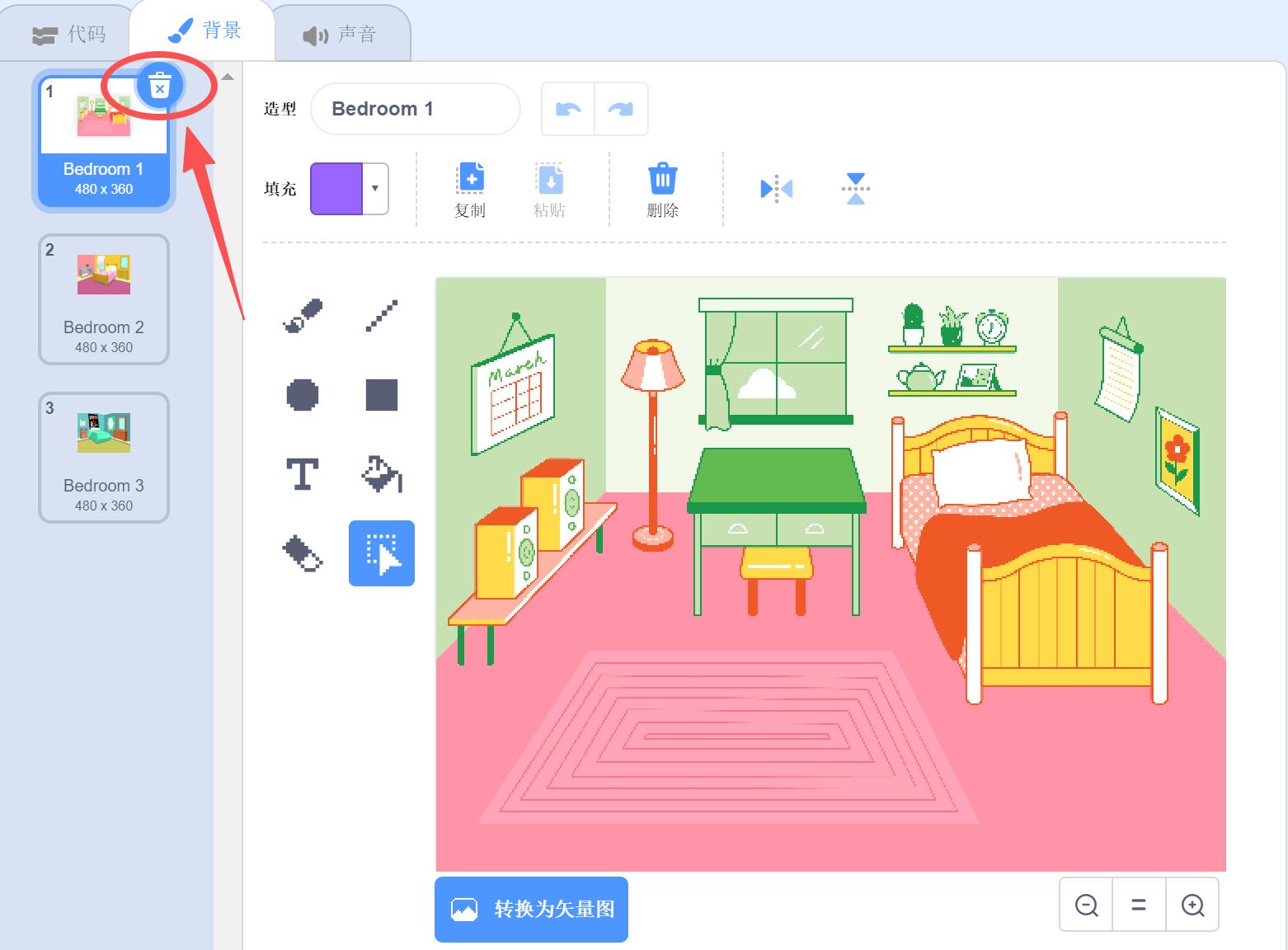Open the fill color dropdown arrow
Image resolution: width=1288 pixels, height=950 pixels.
point(375,189)
